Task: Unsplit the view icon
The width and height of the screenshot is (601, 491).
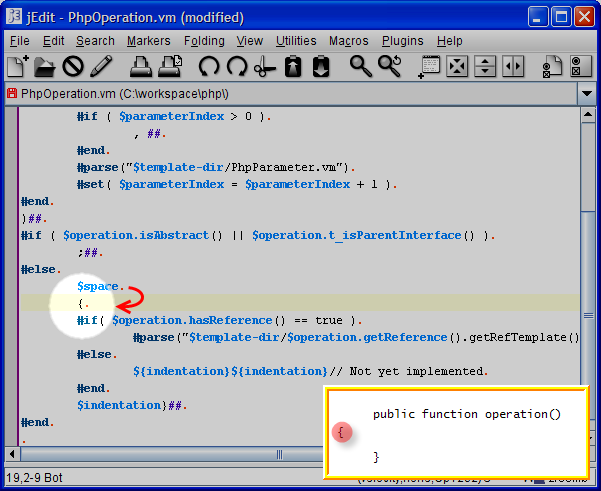Action: (457, 67)
